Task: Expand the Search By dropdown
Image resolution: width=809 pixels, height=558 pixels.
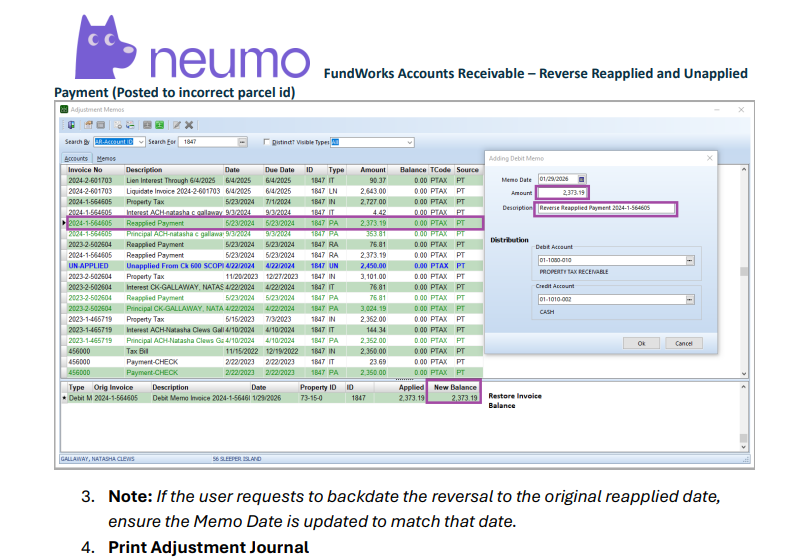Action: coord(139,143)
